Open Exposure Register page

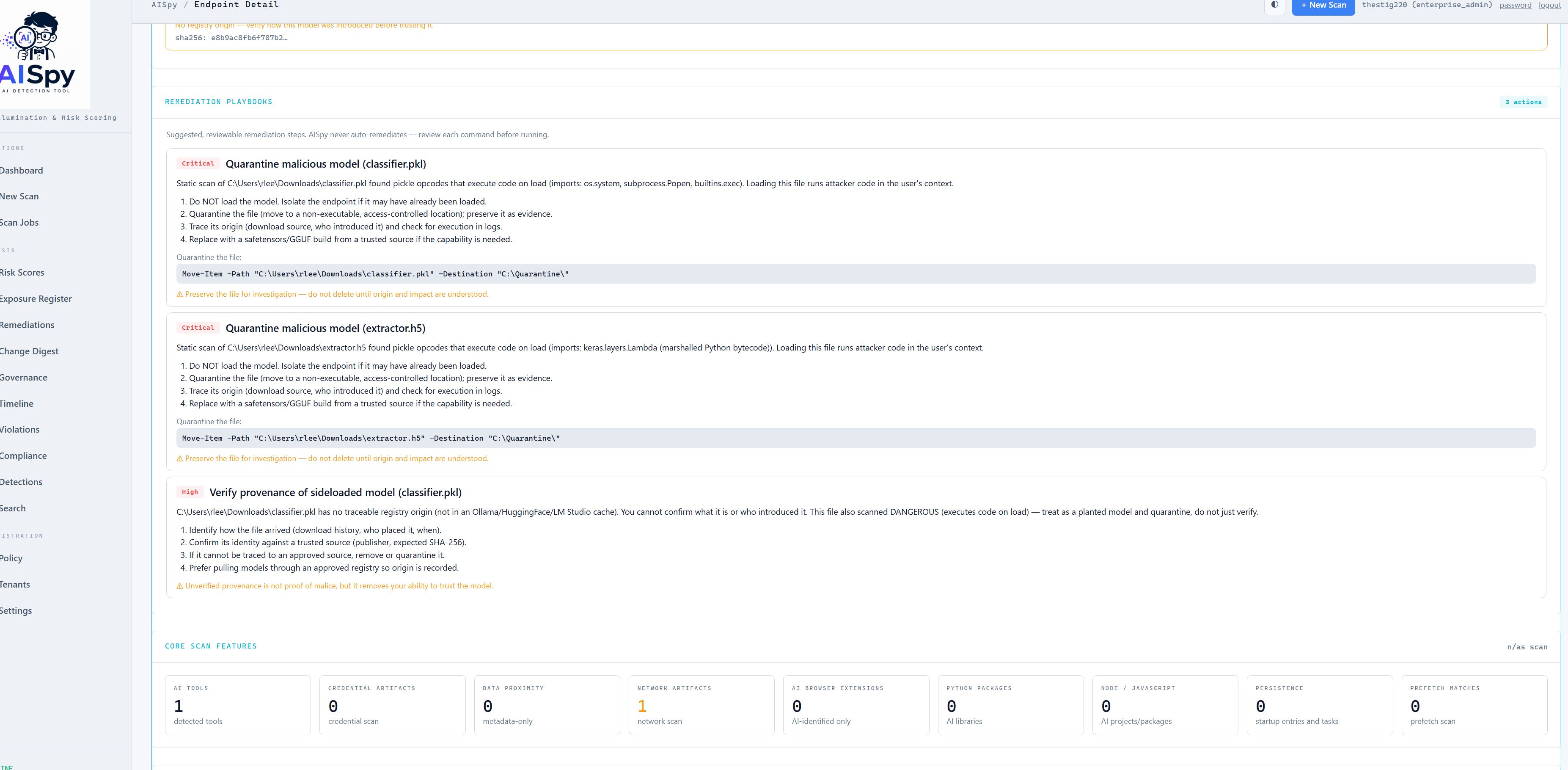(36, 298)
